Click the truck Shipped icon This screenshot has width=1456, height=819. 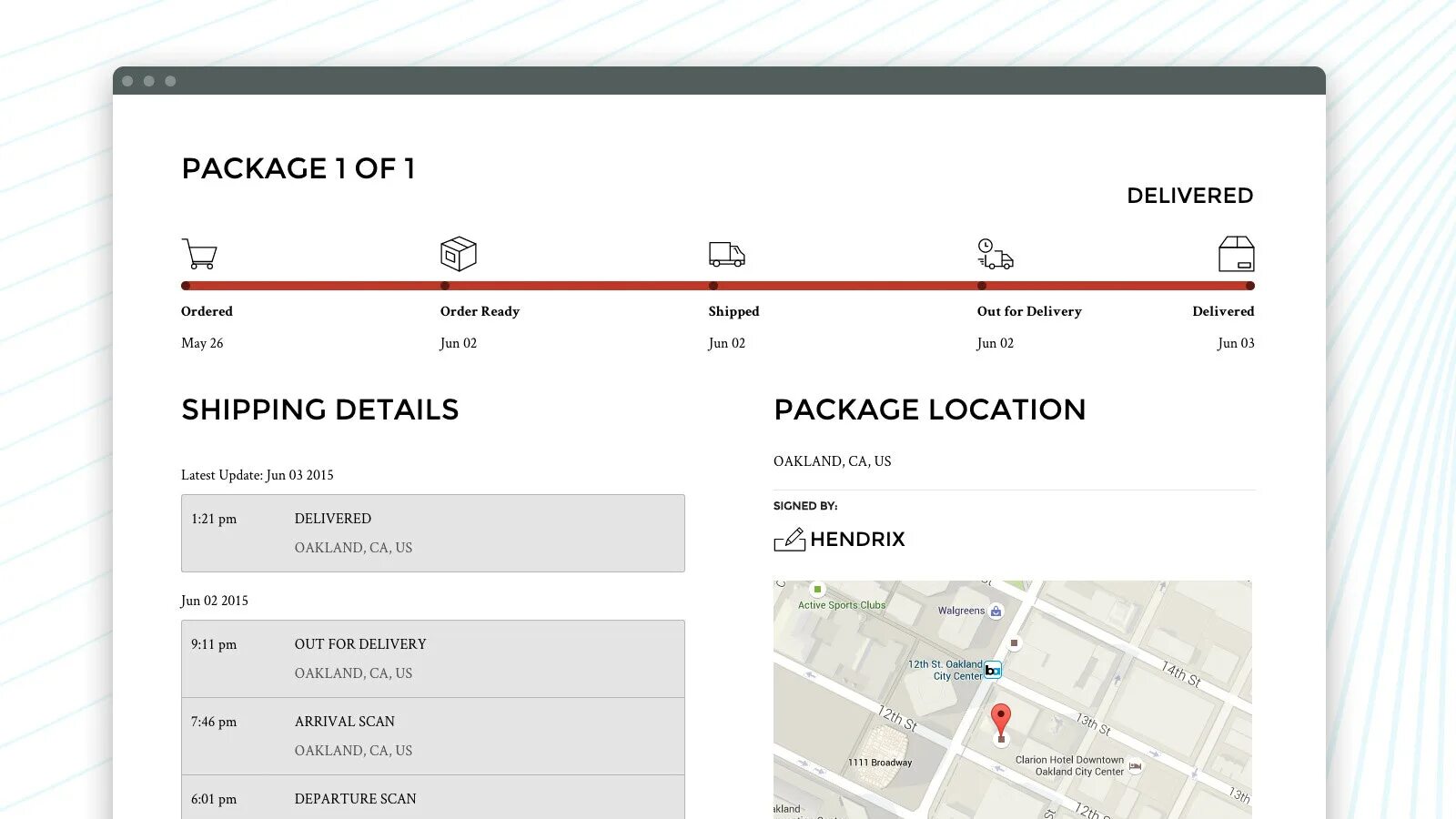[x=727, y=255]
